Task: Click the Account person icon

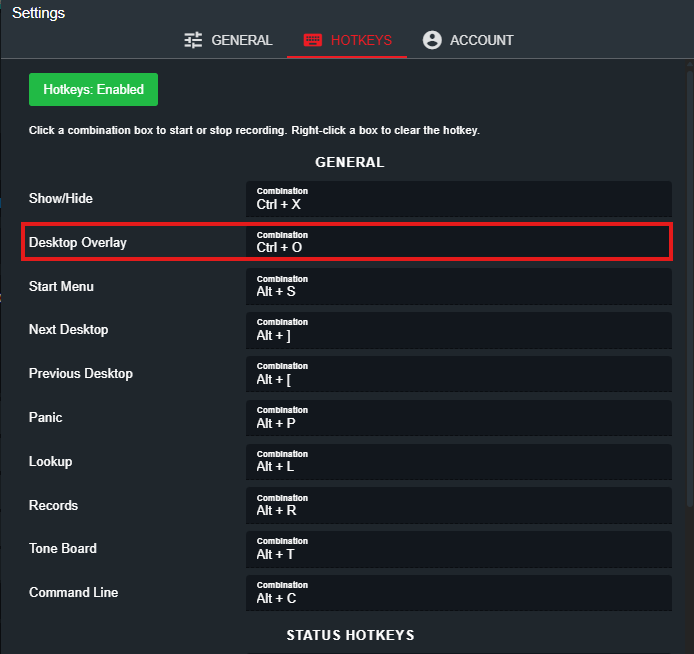Action: click(432, 40)
